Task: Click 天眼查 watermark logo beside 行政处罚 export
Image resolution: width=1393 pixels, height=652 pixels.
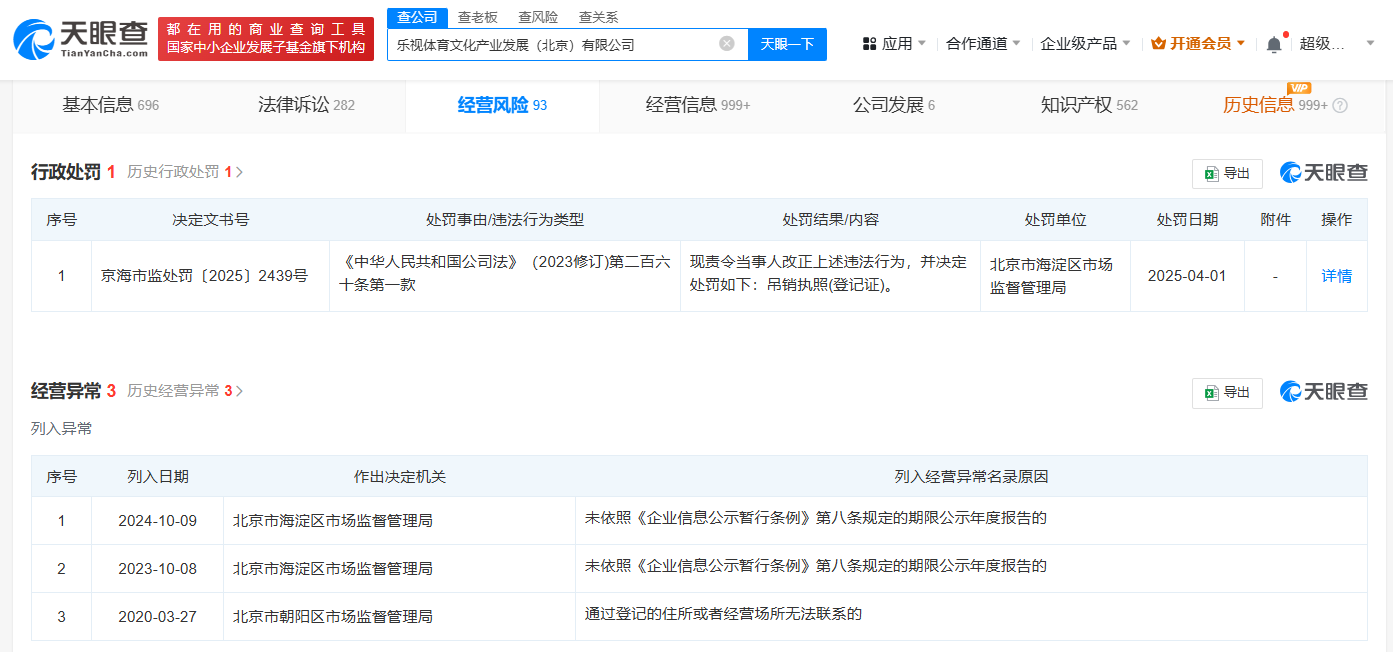Action: tap(1323, 173)
